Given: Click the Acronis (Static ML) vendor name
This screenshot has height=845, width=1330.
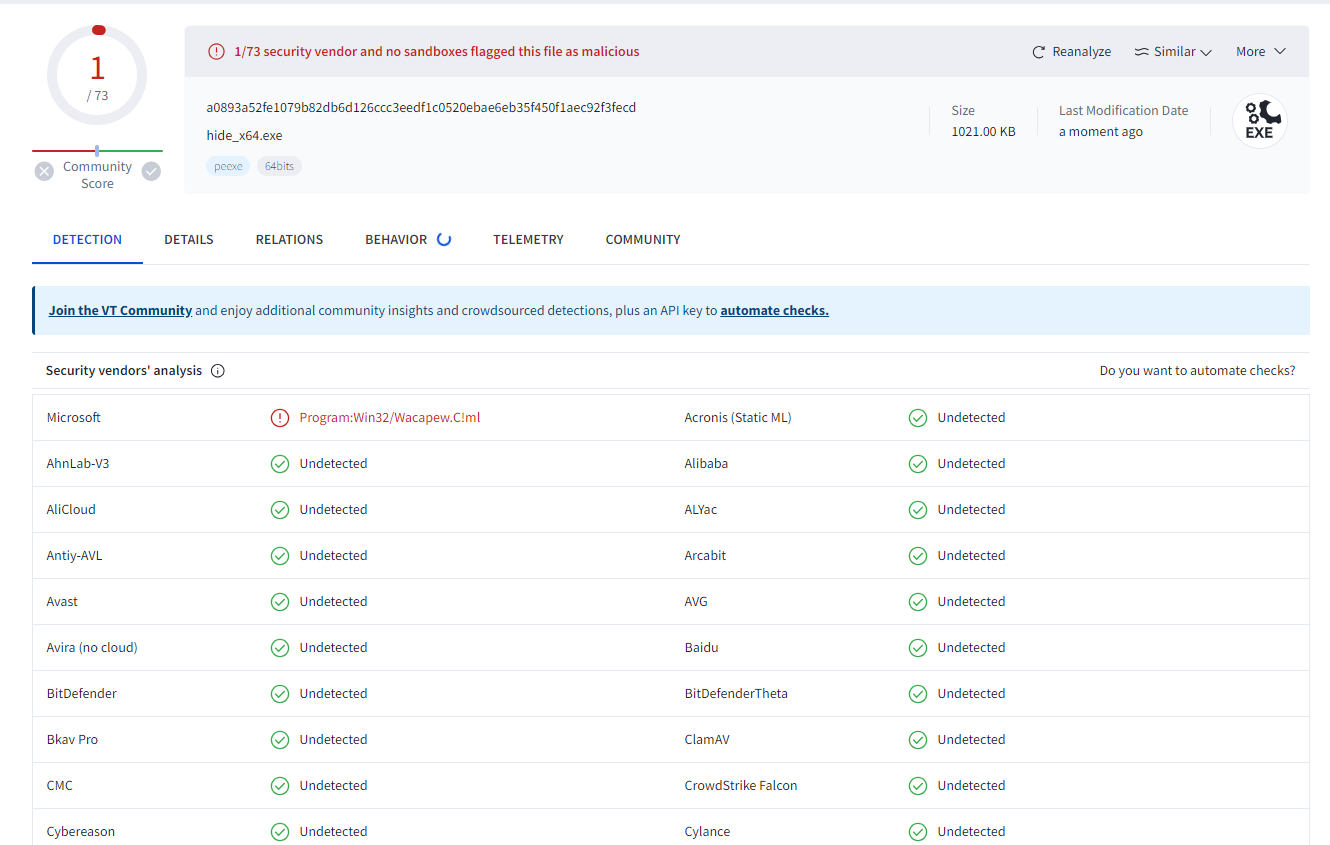Looking at the screenshot, I should 738,418.
